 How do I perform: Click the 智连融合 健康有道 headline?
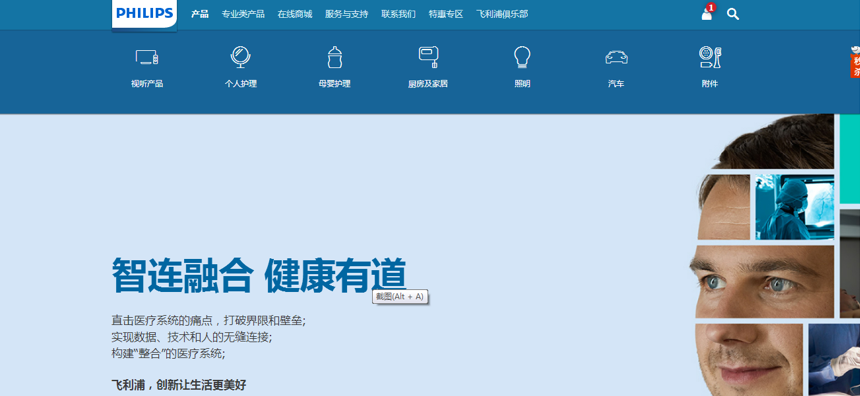click(259, 275)
